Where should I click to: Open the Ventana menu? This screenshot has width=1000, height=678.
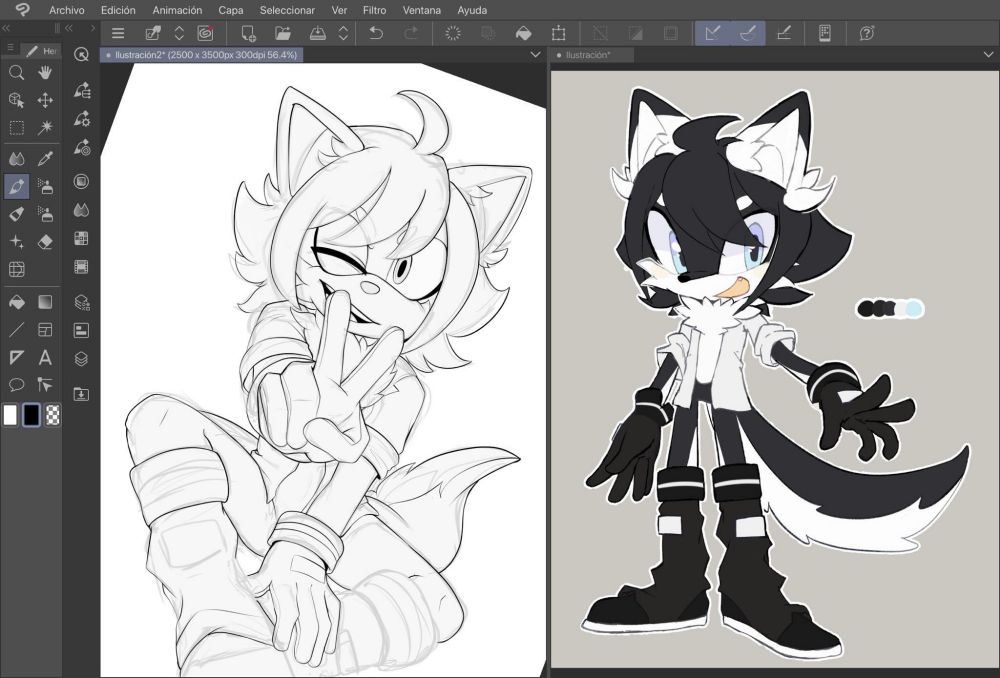(422, 10)
